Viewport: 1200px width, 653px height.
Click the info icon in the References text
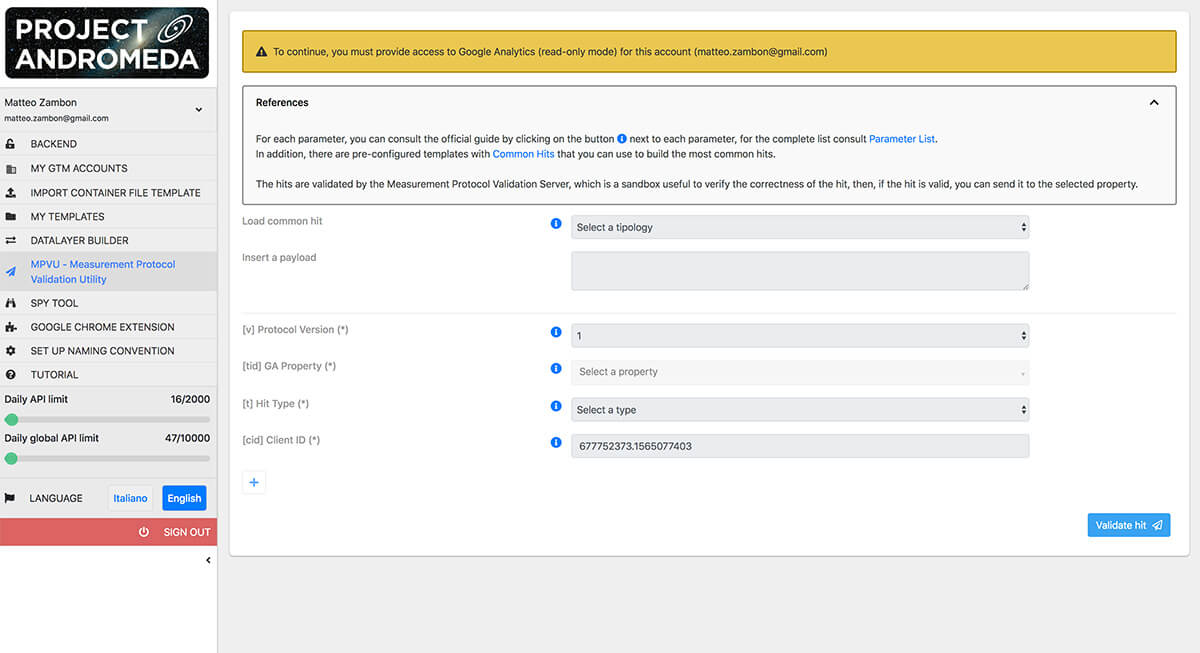coord(622,139)
